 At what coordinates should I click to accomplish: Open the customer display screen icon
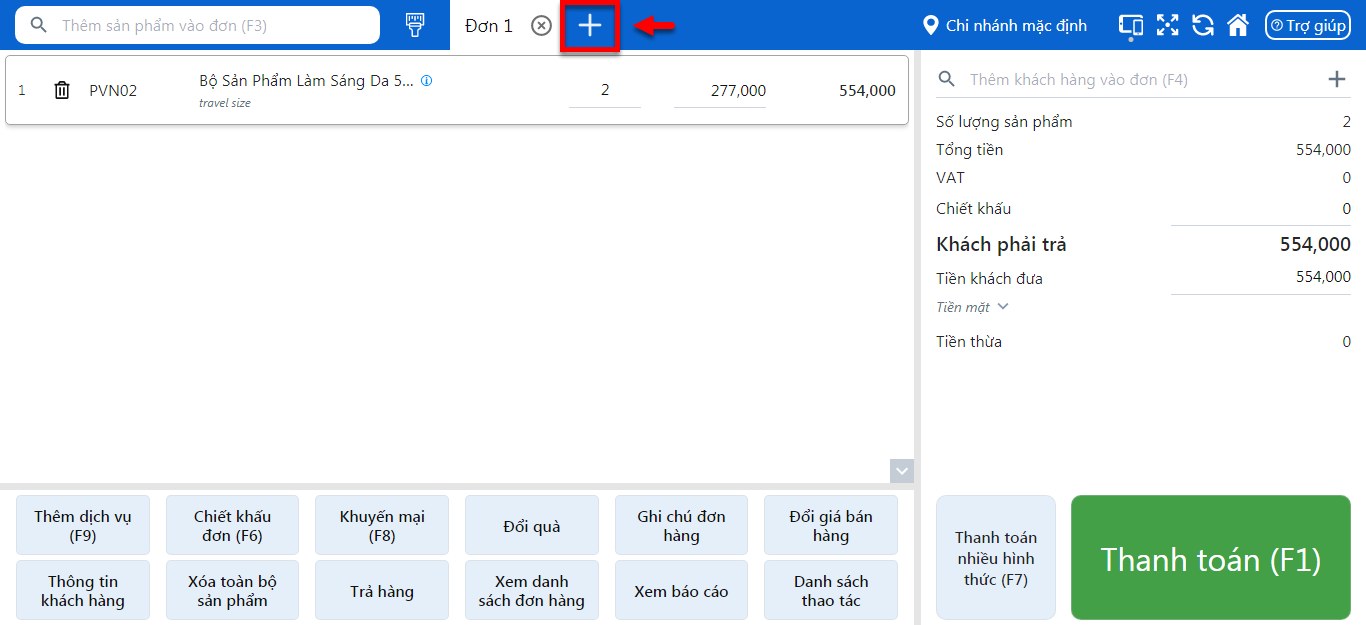coord(1131,26)
